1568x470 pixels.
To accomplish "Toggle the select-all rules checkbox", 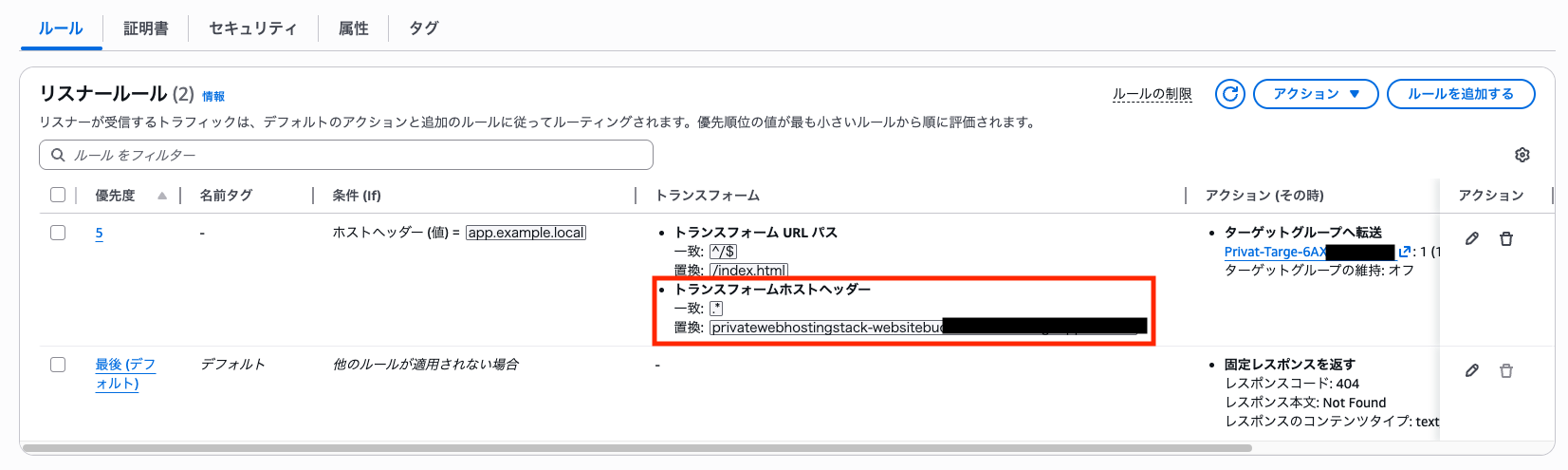I will coord(58,195).
